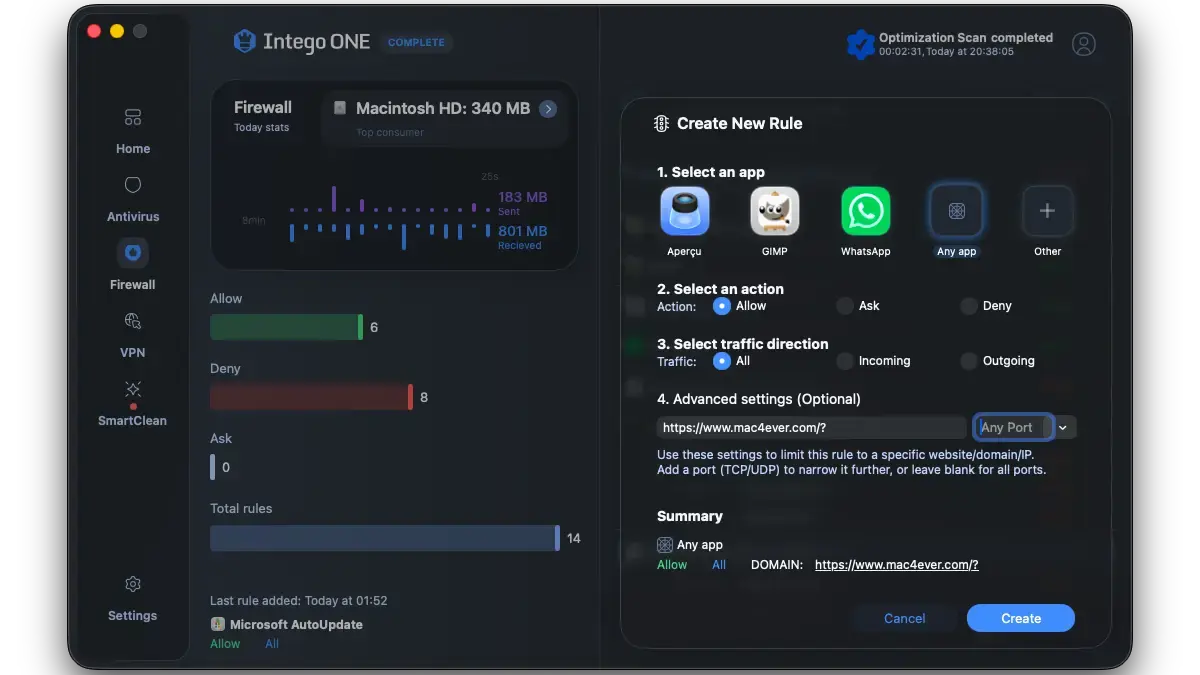Cancel the new rule dialog
1200x675 pixels.
904,618
